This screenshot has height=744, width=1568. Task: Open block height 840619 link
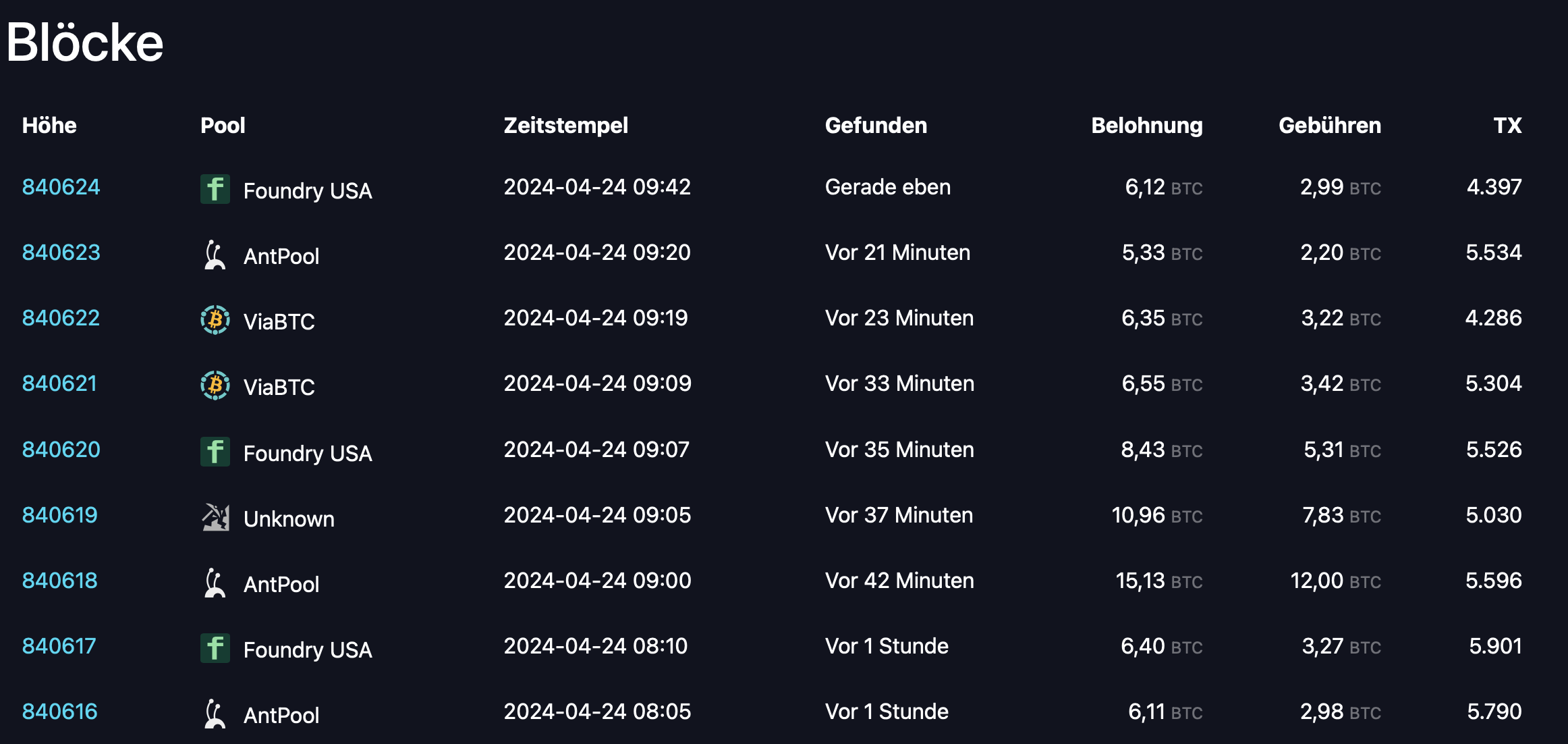point(60,515)
